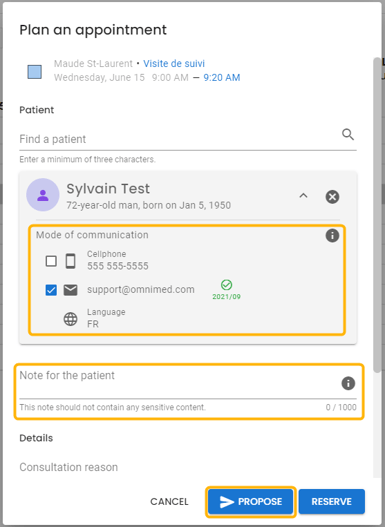This screenshot has width=385, height=527.
Task: Click the green email verified checkmark
Action: (x=226, y=285)
